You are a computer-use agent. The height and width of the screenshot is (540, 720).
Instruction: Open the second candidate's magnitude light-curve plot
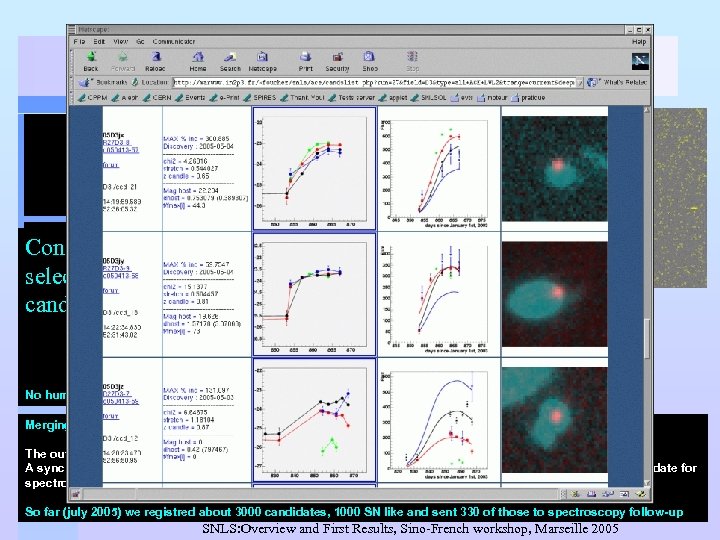click(314, 294)
